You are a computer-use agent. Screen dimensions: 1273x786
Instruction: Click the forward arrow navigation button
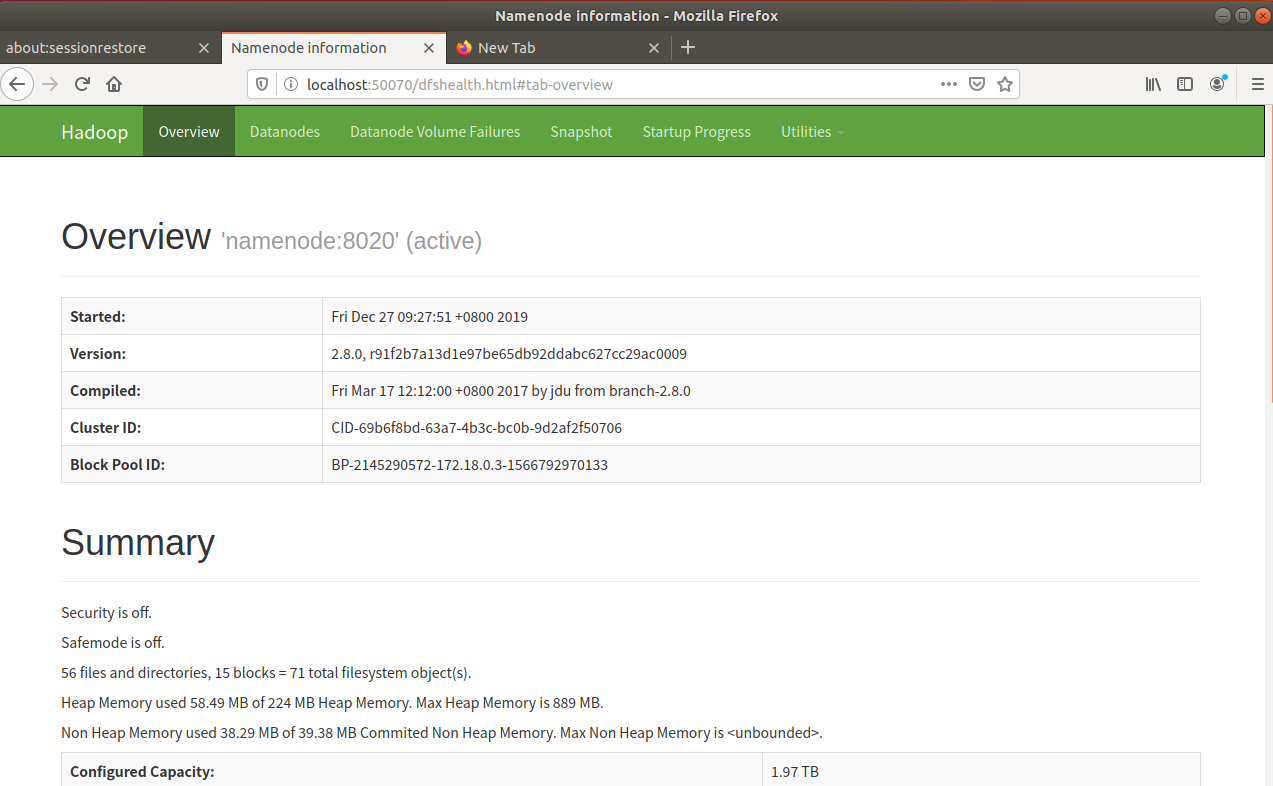(51, 84)
